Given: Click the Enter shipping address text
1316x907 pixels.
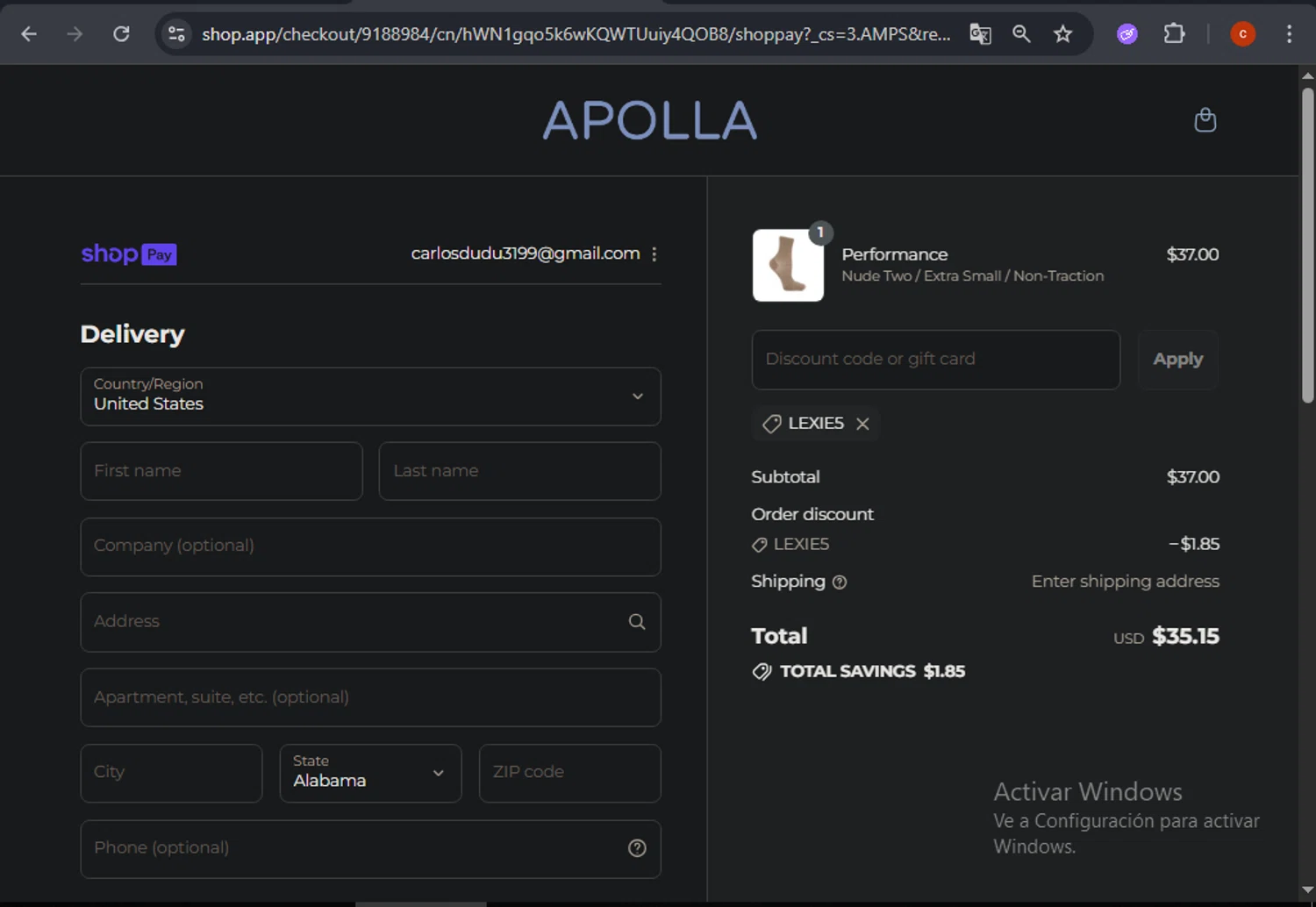Looking at the screenshot, I should 1126,582.
